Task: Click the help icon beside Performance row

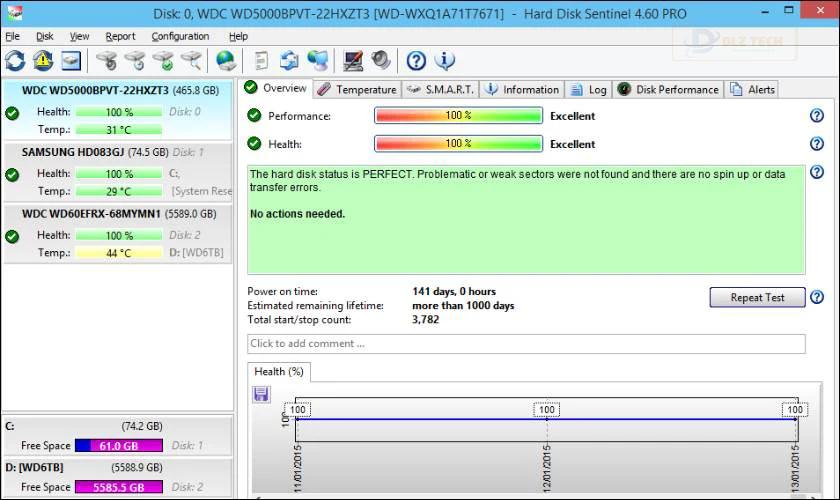Action: (x=816, y=115)
